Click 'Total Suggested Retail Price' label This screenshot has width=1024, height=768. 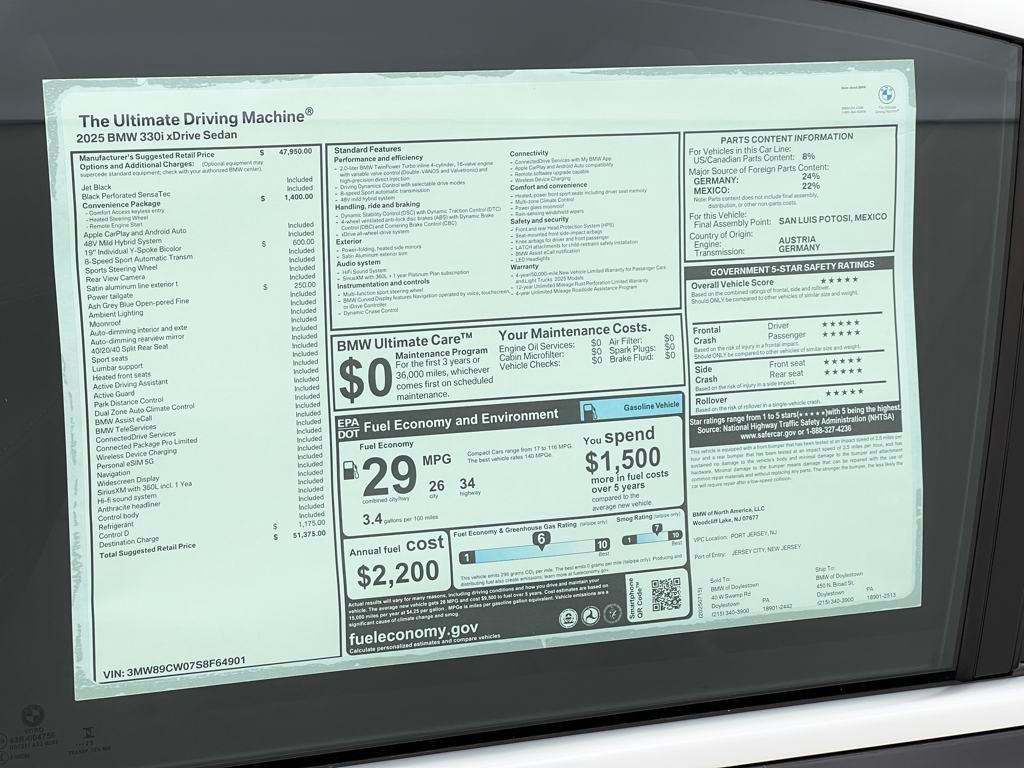click(x=148, y=551)
